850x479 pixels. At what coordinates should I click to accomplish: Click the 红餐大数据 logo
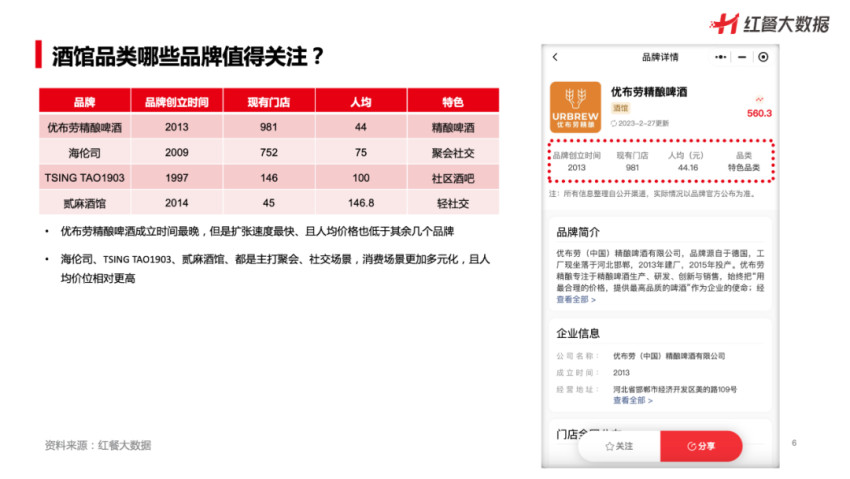tap(770, 24)
